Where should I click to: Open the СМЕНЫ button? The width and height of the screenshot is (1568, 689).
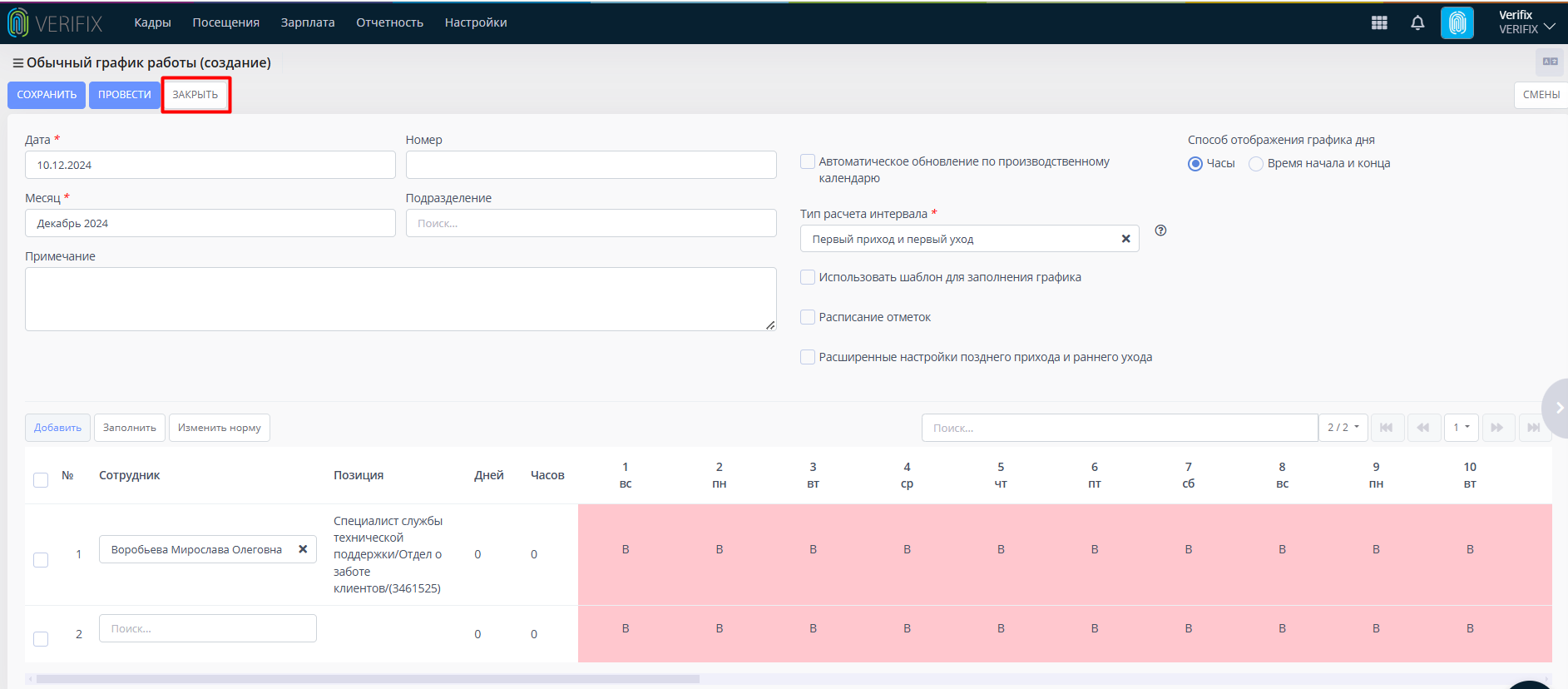1541,95
